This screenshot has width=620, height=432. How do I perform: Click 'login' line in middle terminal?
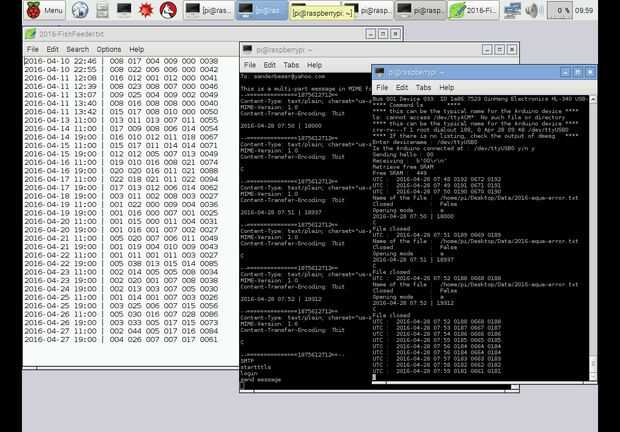(x=249, y=373)
